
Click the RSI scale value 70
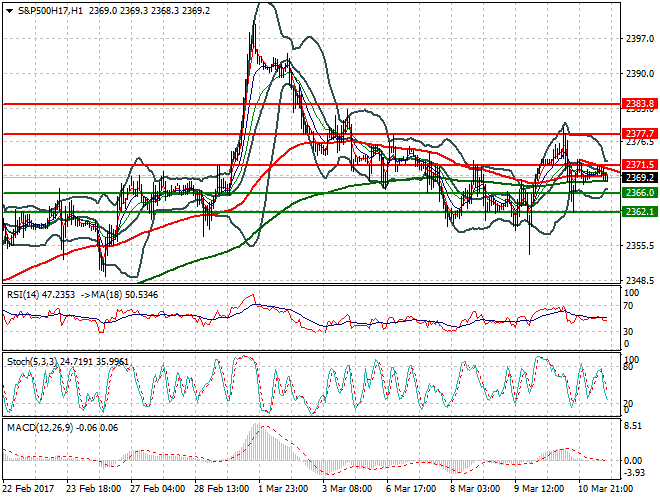coord(629,304)
